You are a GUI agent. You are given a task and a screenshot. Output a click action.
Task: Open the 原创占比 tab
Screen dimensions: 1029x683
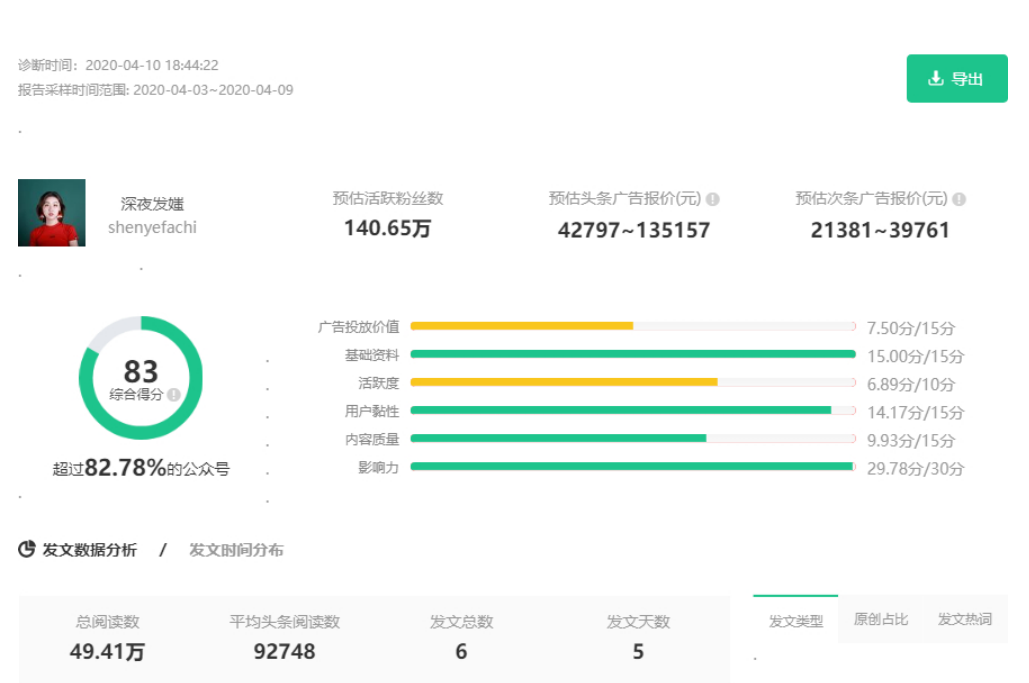[x=881, y=620]
